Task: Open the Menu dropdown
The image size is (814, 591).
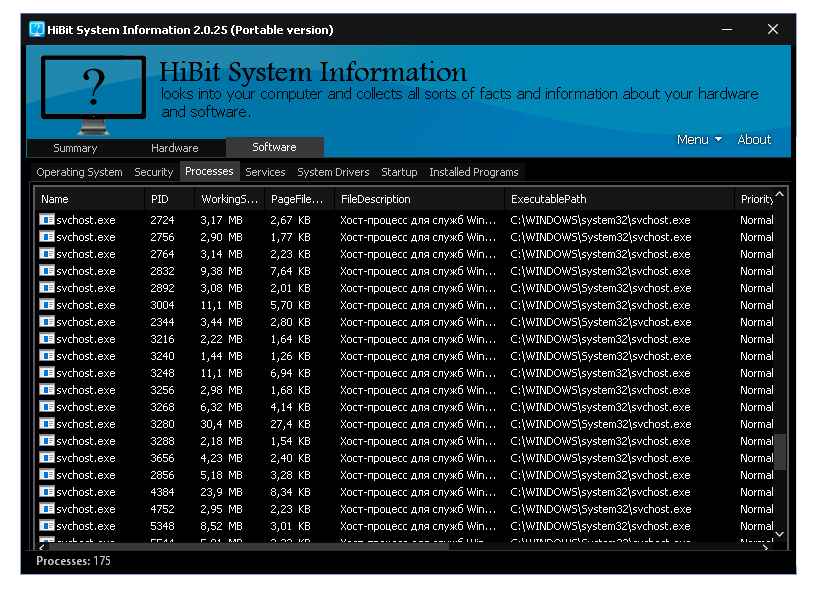Action: pos(699,140)
